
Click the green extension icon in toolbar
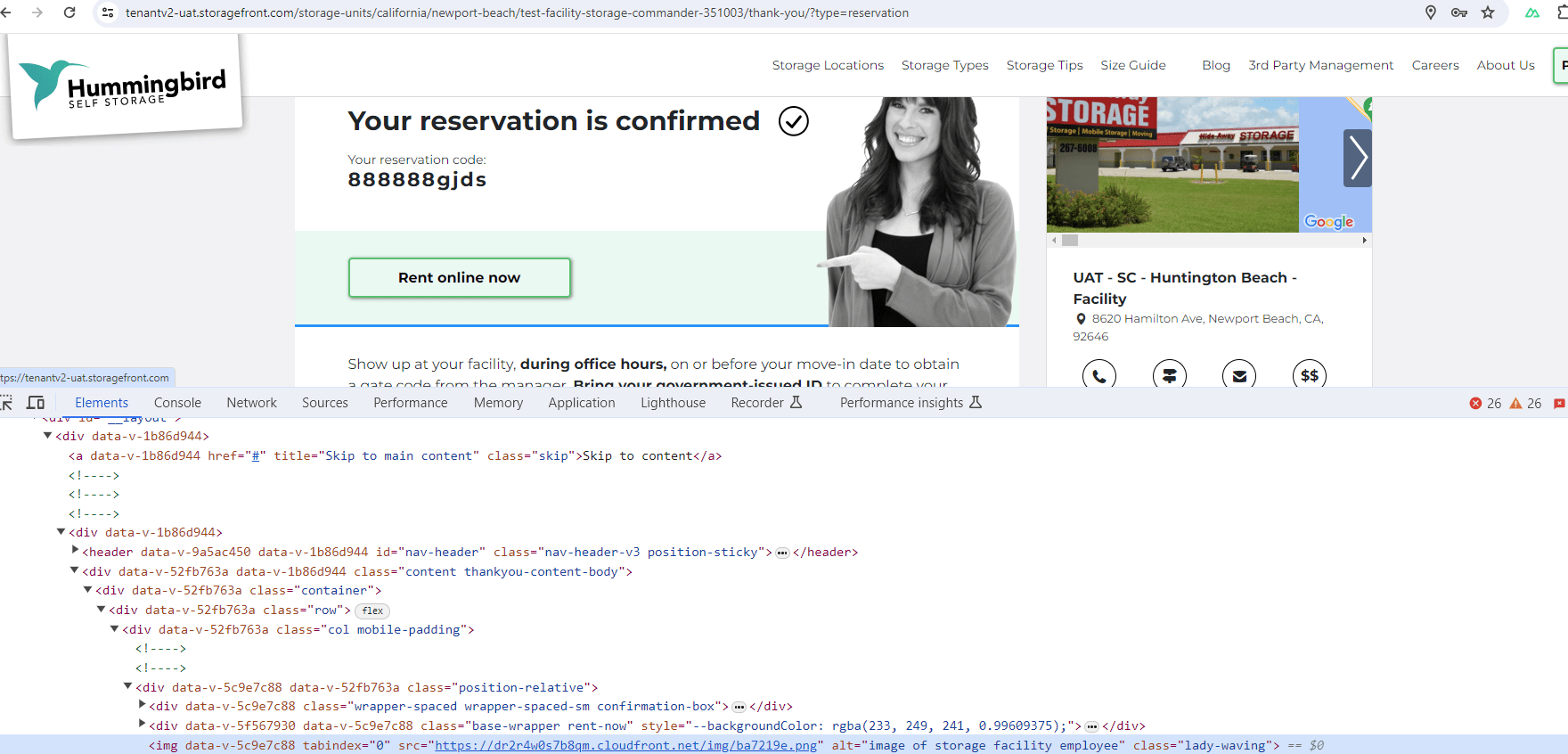click(1532, 12)
